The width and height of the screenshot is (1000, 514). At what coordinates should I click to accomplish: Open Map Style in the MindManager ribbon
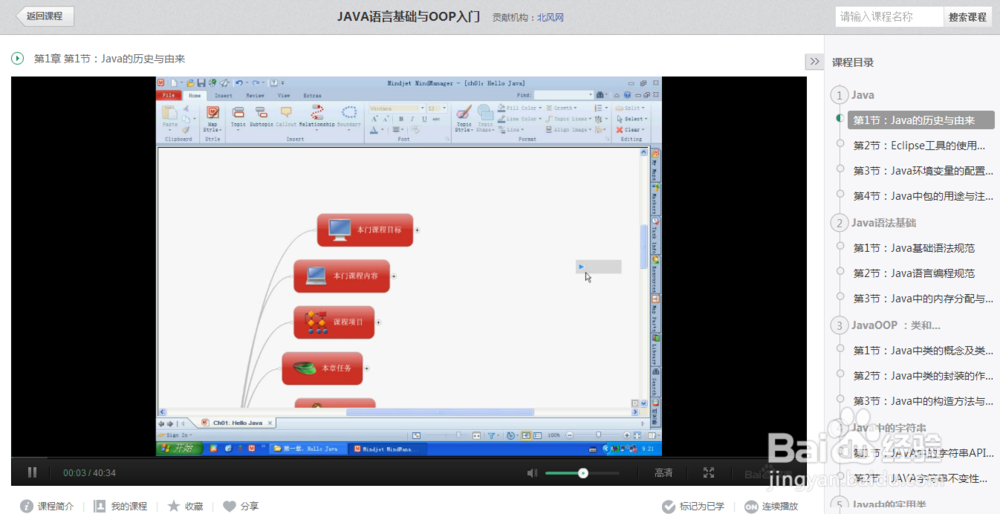tap(213, 119)
